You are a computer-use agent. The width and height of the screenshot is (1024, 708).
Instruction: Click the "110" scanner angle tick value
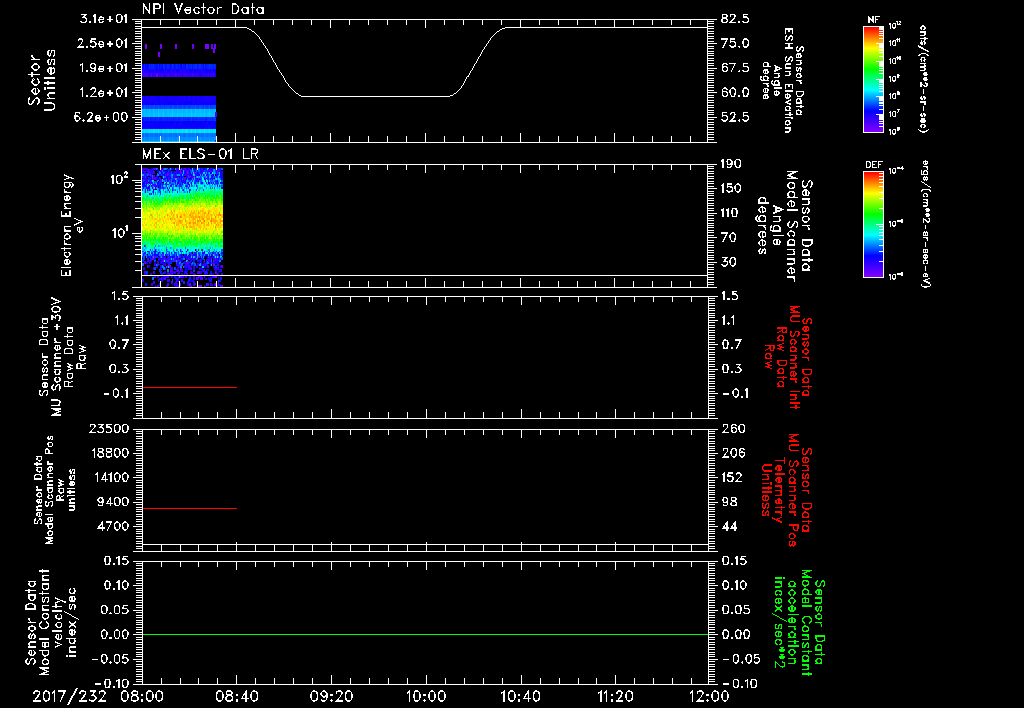click(x=731, y=213)
